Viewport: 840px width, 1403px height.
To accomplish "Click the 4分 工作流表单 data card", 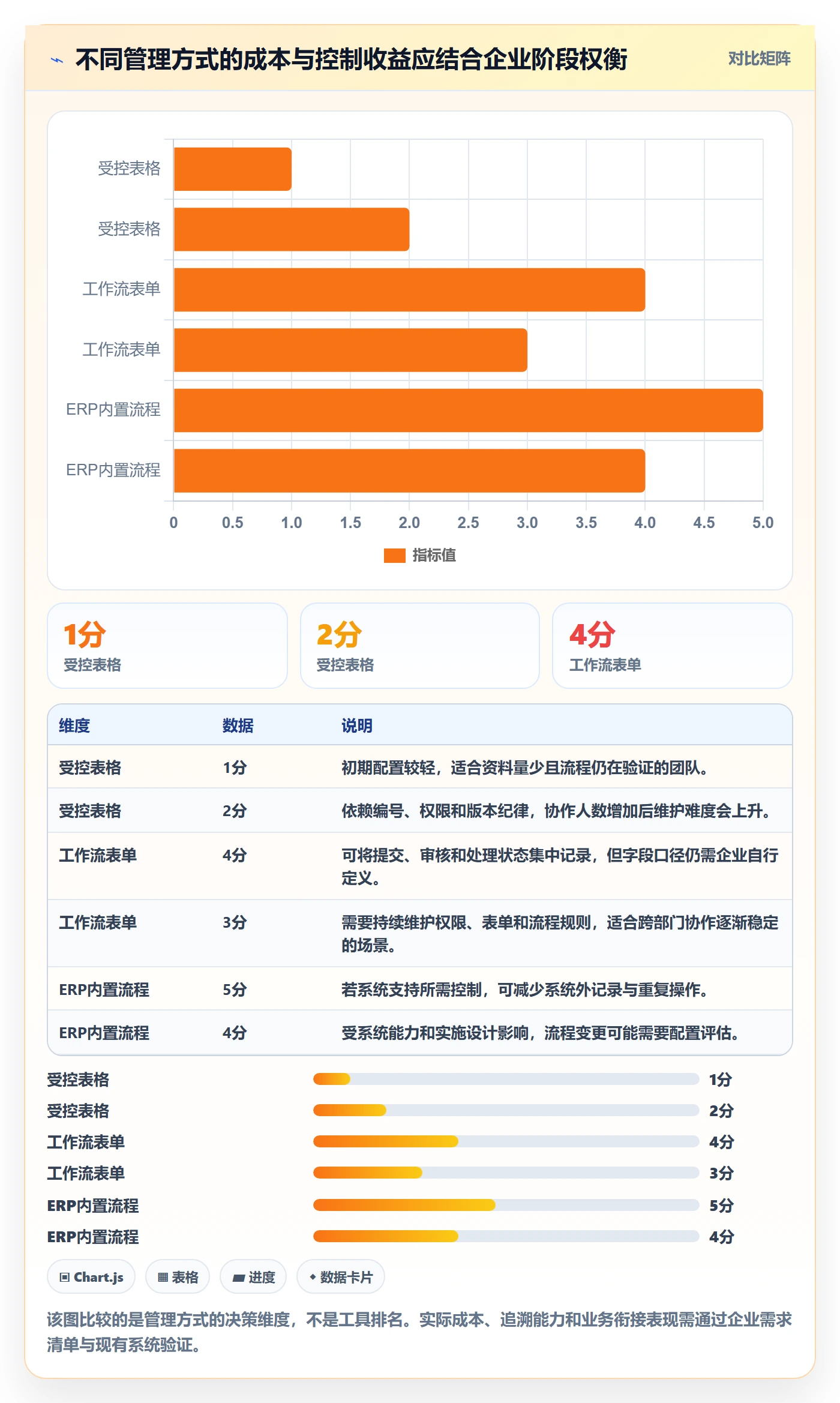I will click(x=673, y=646).
